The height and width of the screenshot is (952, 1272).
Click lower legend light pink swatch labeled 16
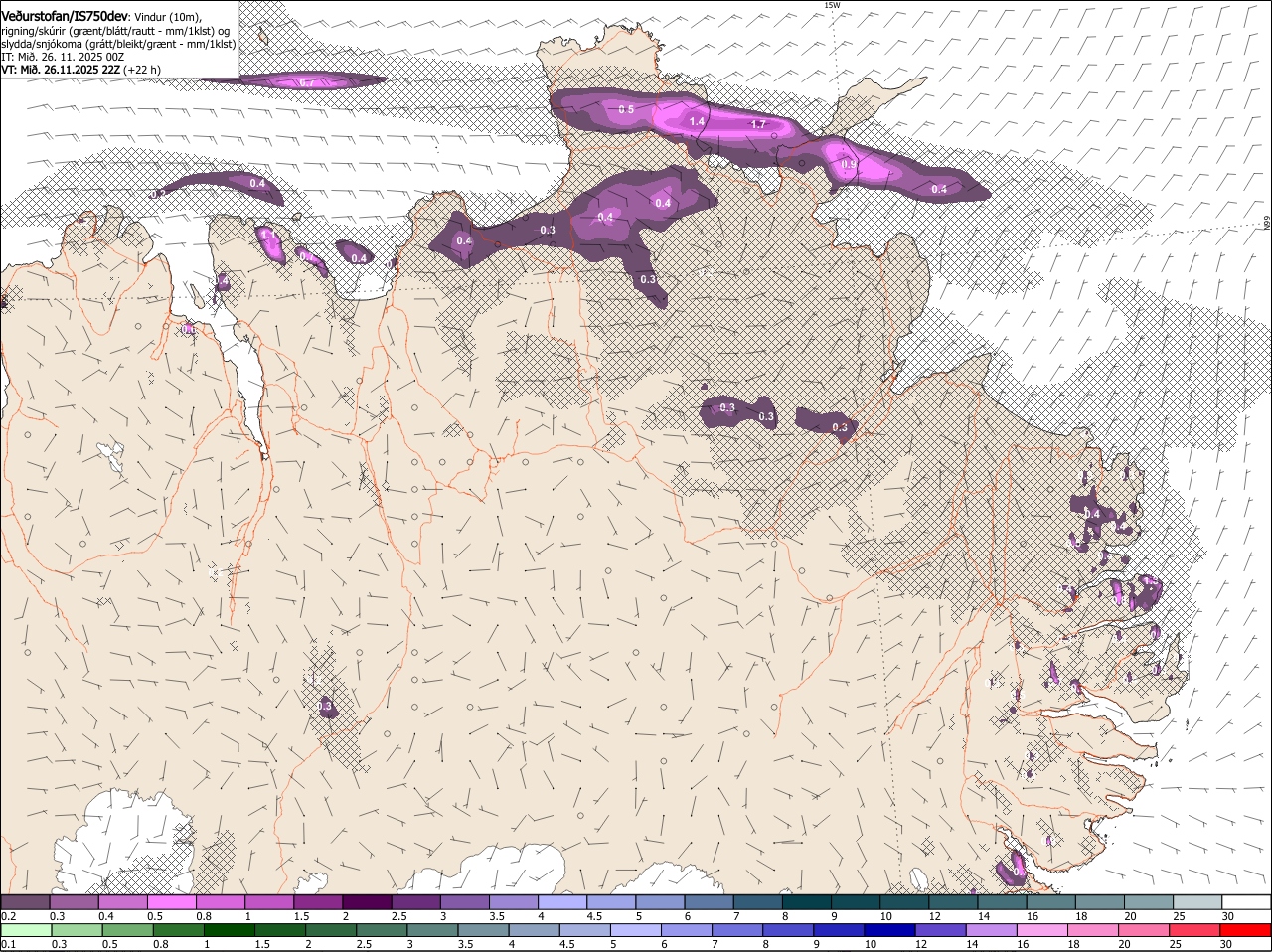click(x=1042, y=930)
